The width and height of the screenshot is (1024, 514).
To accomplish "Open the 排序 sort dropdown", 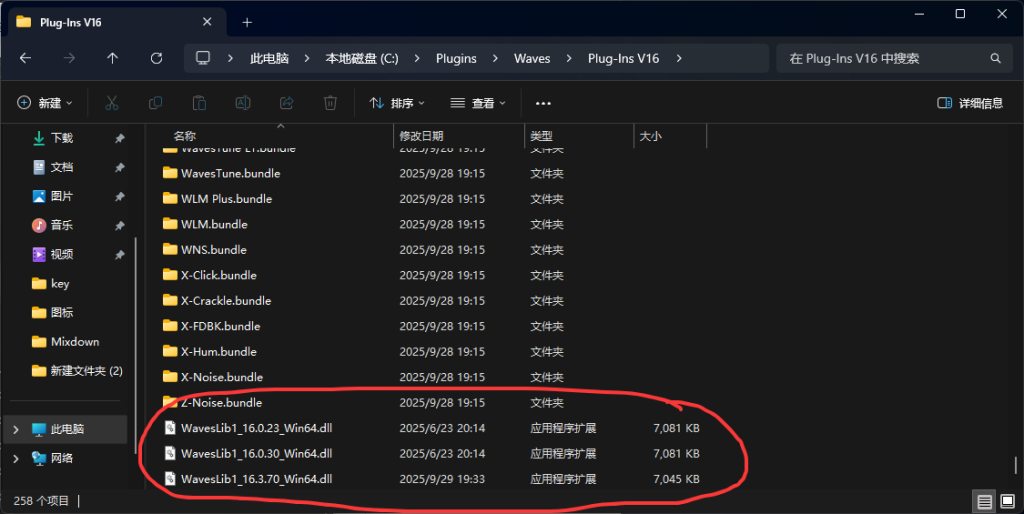I will coord(397,103).
